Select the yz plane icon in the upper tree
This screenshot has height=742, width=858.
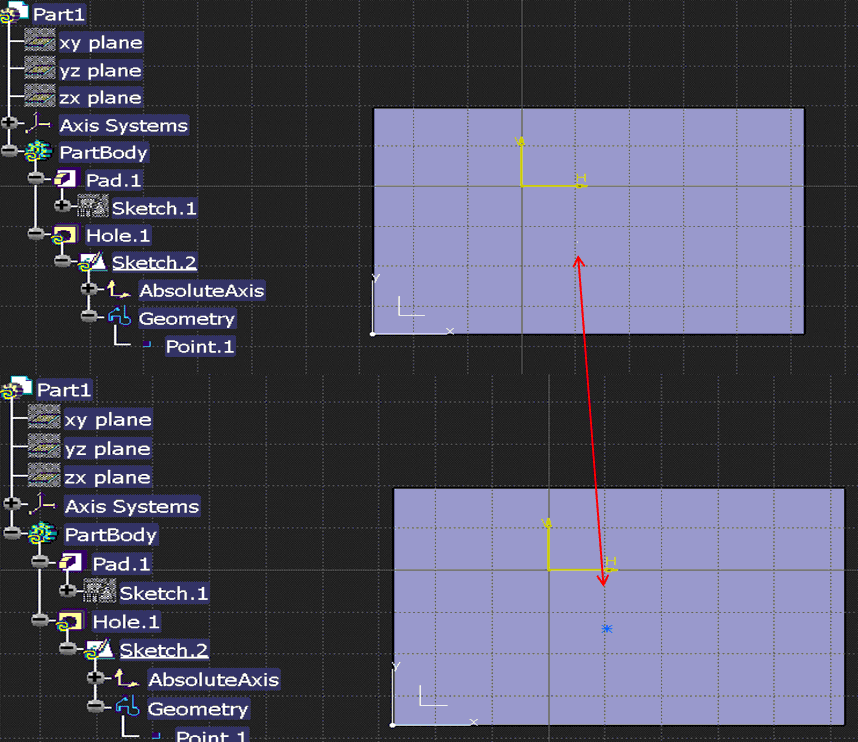(40, 68)
